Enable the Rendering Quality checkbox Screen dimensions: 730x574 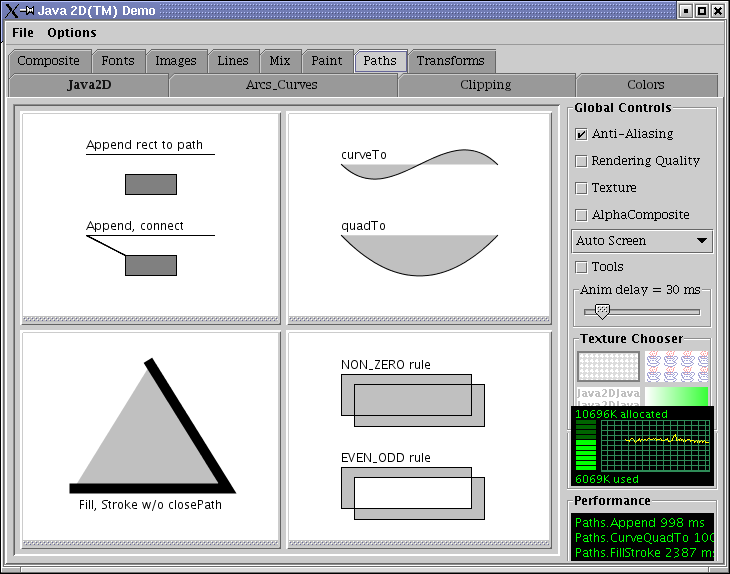tap(582, 161)
